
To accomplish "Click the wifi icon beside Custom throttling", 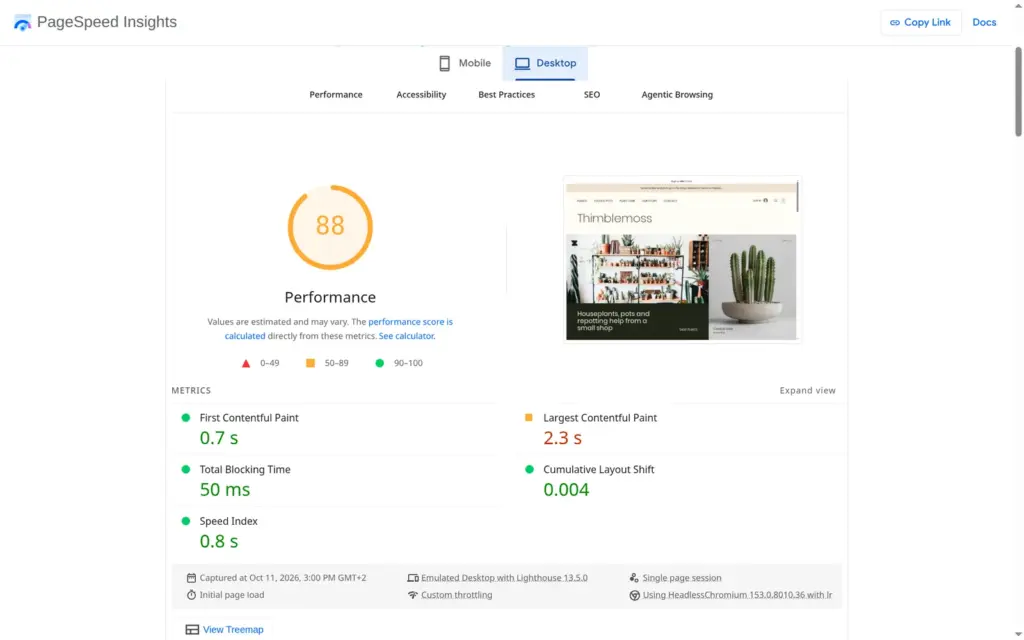I will [413, 595].
